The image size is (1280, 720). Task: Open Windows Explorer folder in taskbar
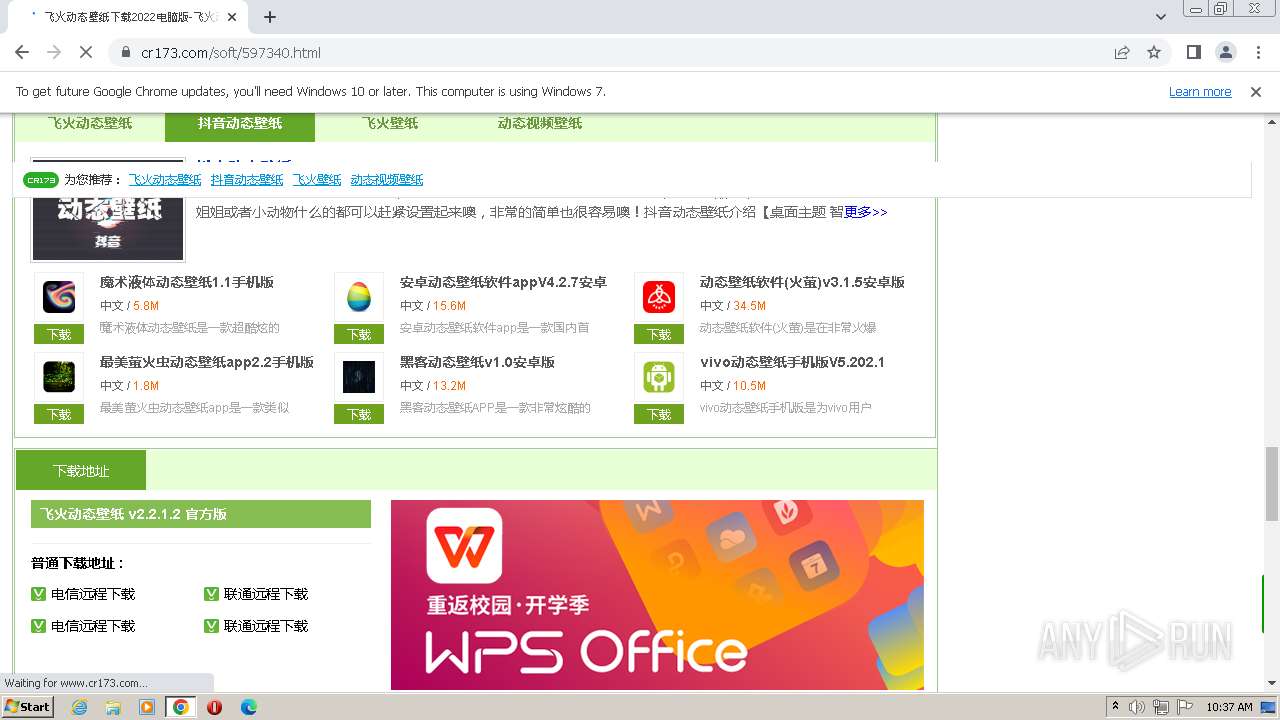tap(113, 707)
